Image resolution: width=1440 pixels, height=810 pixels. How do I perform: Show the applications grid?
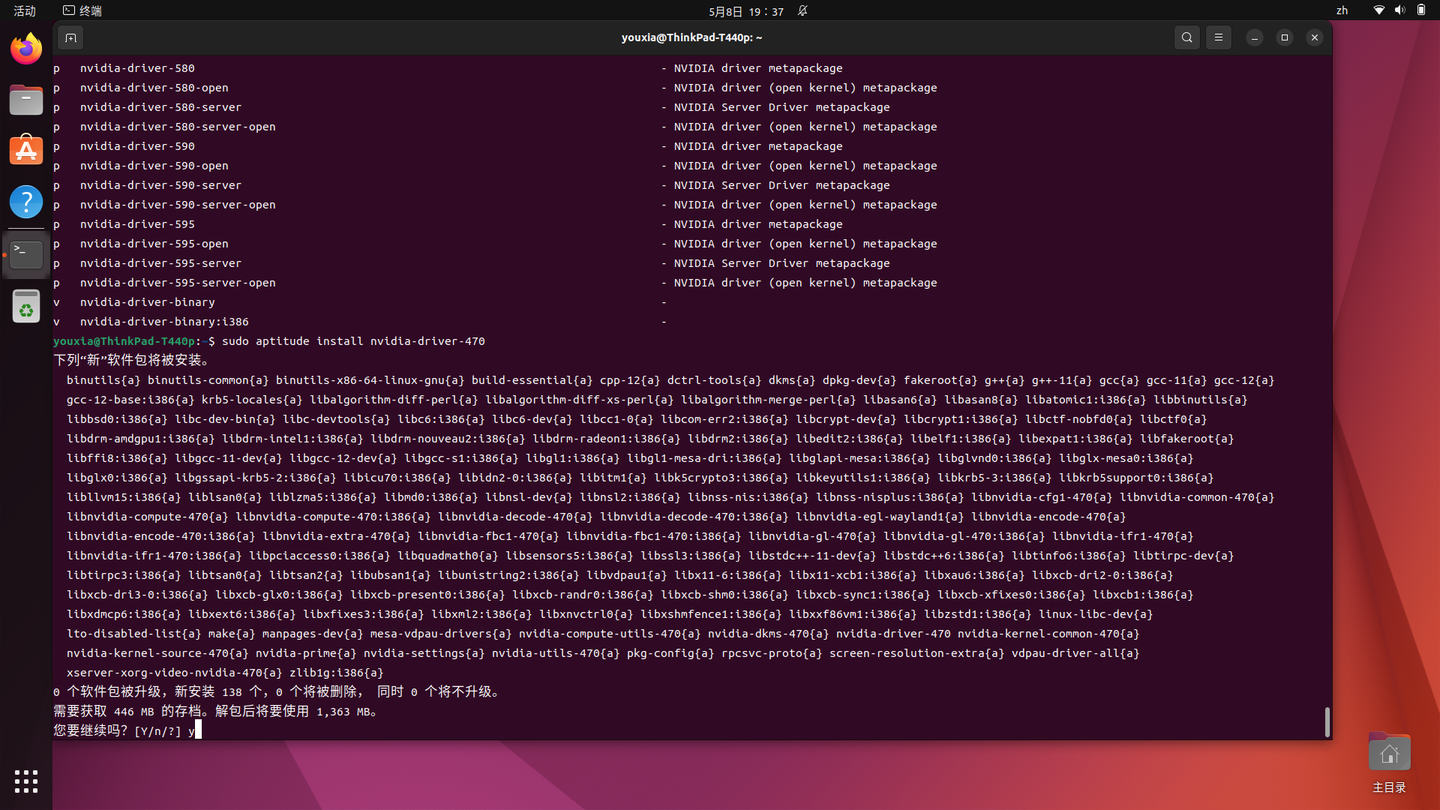(x=26, y=781)
